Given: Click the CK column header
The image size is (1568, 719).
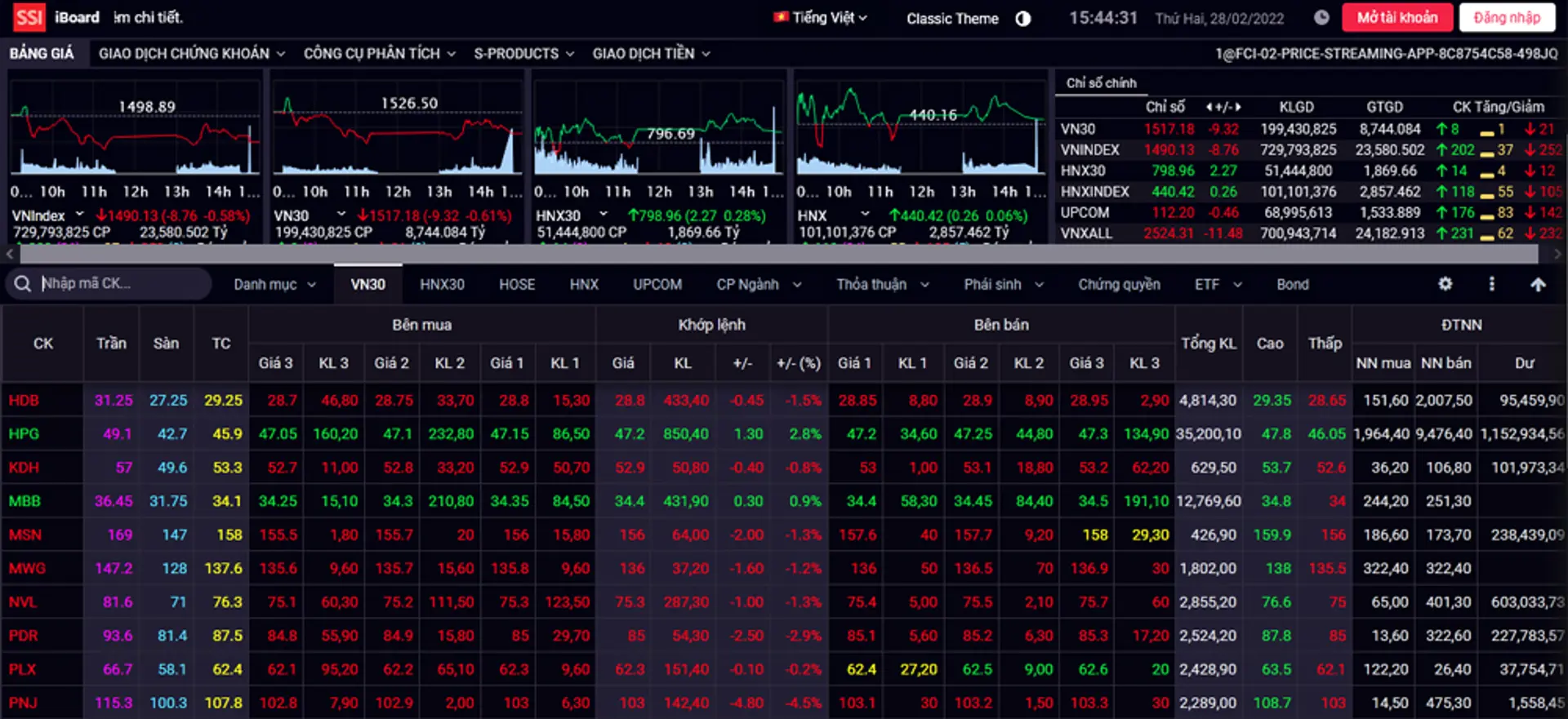Looking at the screenshot, I should [42, 344].
